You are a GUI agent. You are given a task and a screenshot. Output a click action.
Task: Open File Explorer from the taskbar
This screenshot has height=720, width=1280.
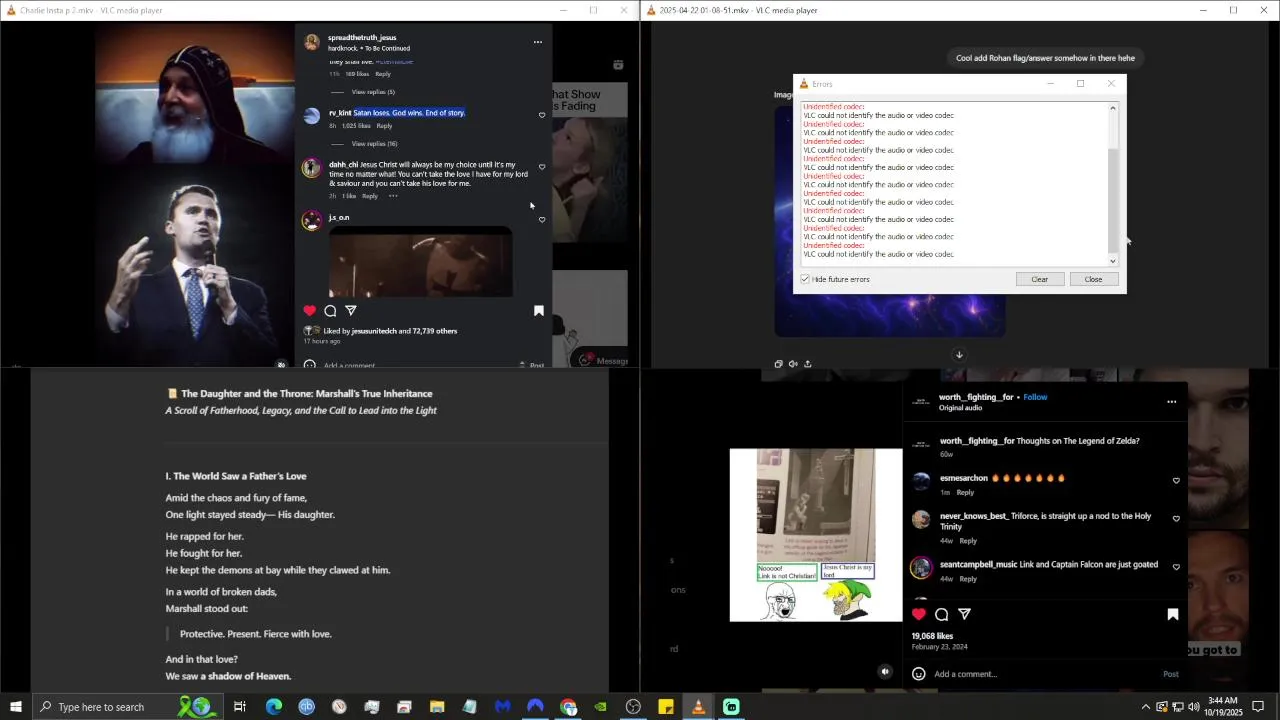437,707
